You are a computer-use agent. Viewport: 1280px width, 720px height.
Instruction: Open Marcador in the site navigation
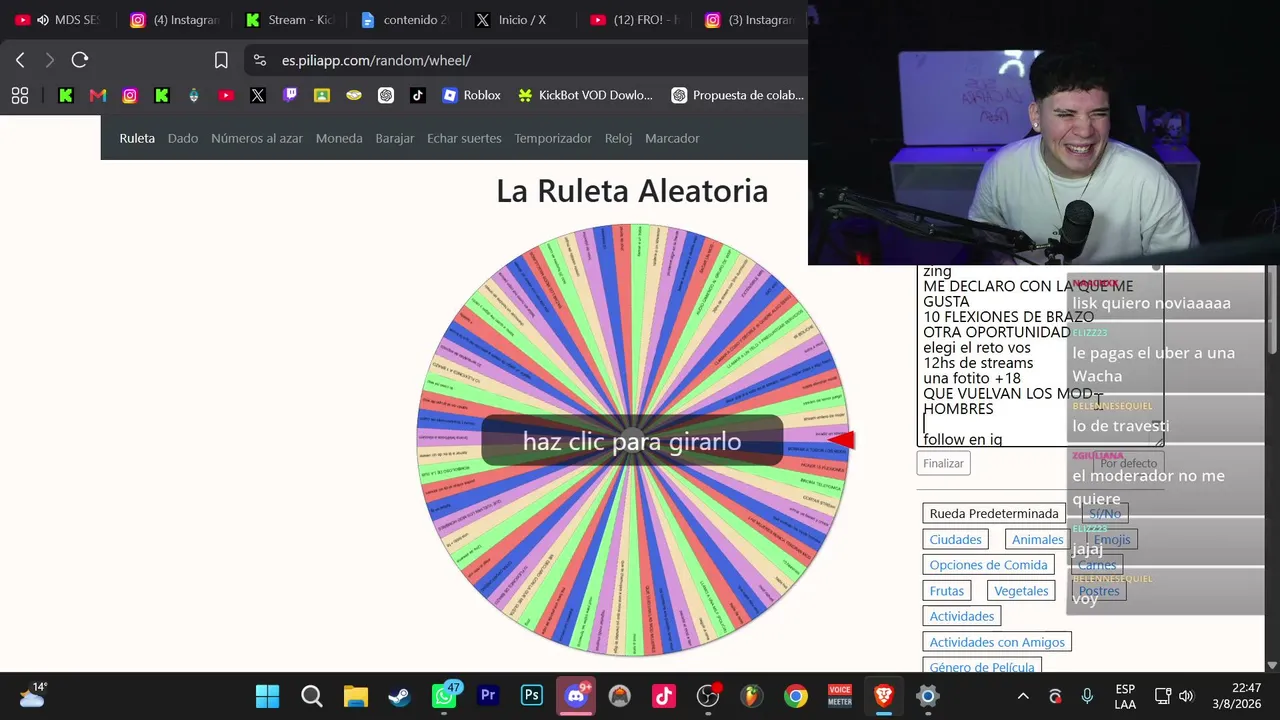(672, 138)
